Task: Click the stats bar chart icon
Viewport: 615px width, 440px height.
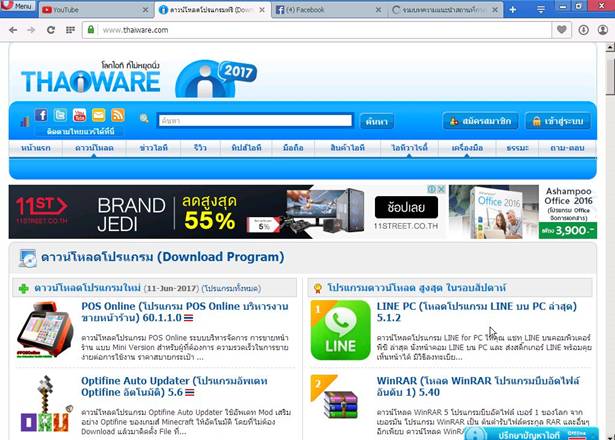Action: pyautogui.click(x=25, y=122)
